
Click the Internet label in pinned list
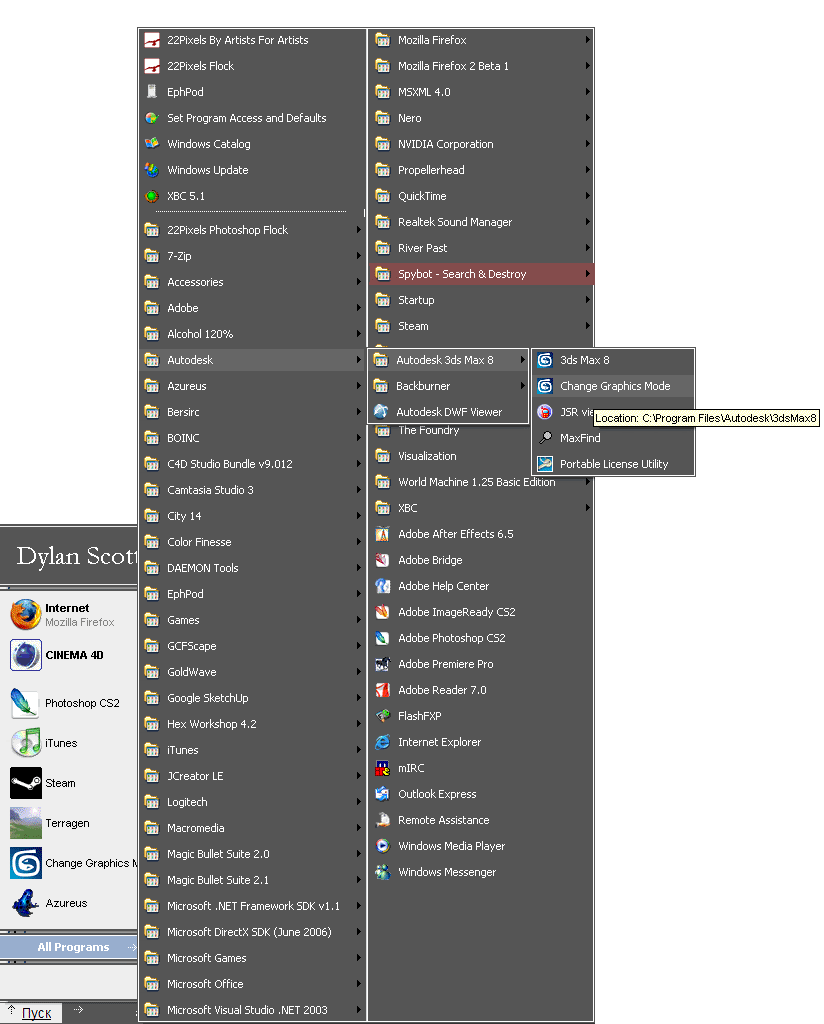[67, 608]
